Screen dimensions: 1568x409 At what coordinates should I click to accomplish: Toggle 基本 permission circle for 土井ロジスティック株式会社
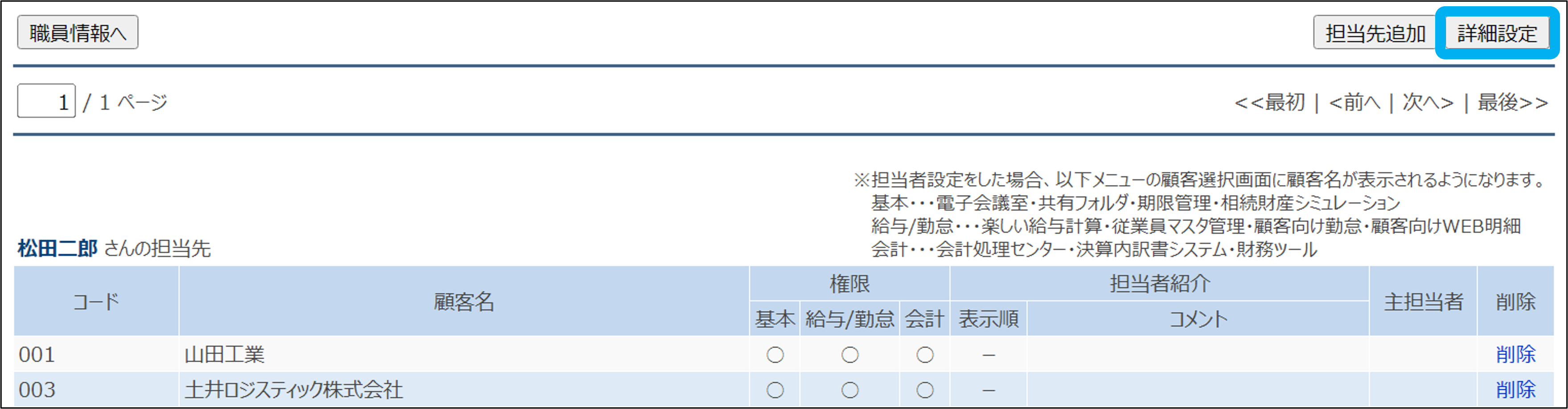click(x=775, y=390)
